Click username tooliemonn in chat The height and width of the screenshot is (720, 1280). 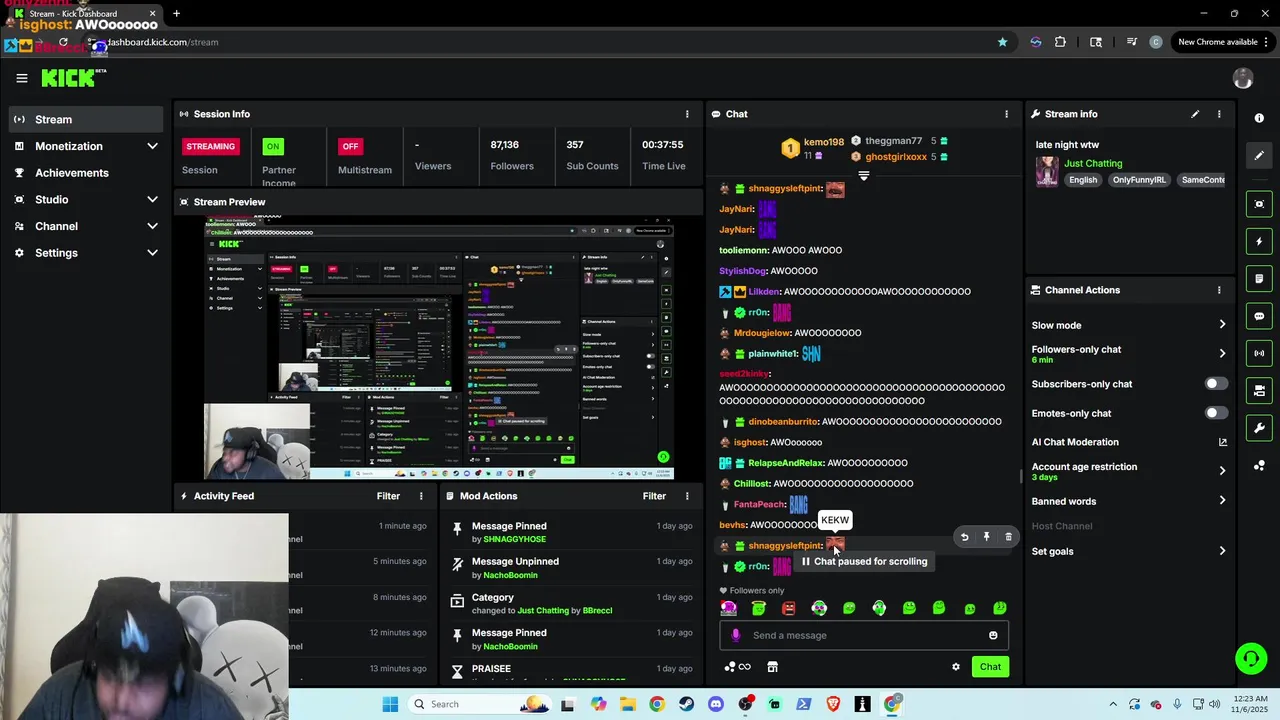tap(744, 250)
